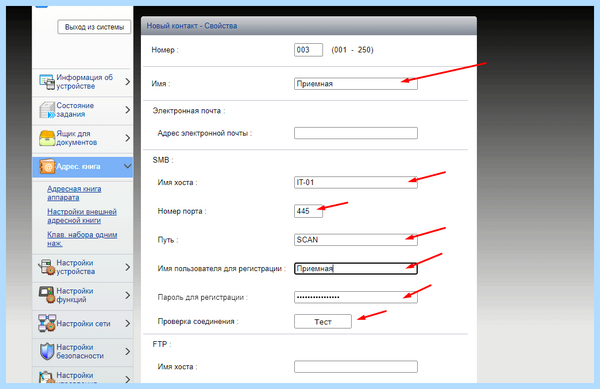Viewport: 600px width, 389px height.
Task: Click the Имя пользователя для регистрации field
Action: pyautogui.click(x=356, y=269)
